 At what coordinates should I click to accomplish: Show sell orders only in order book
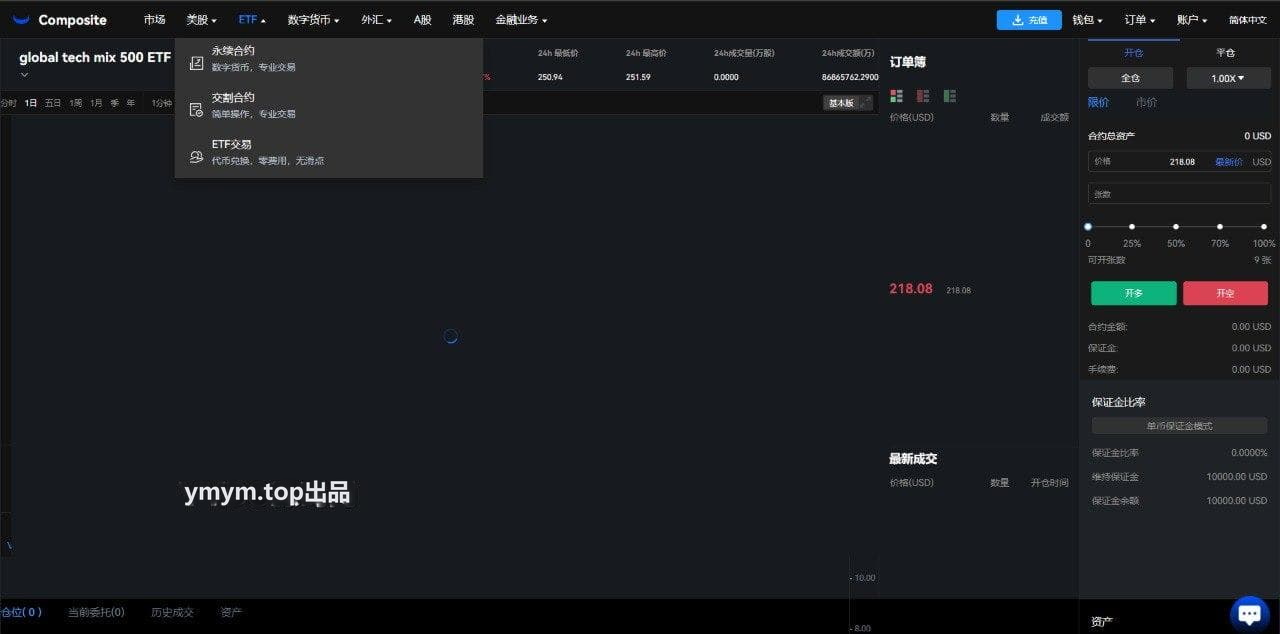[x=923, y=96]
